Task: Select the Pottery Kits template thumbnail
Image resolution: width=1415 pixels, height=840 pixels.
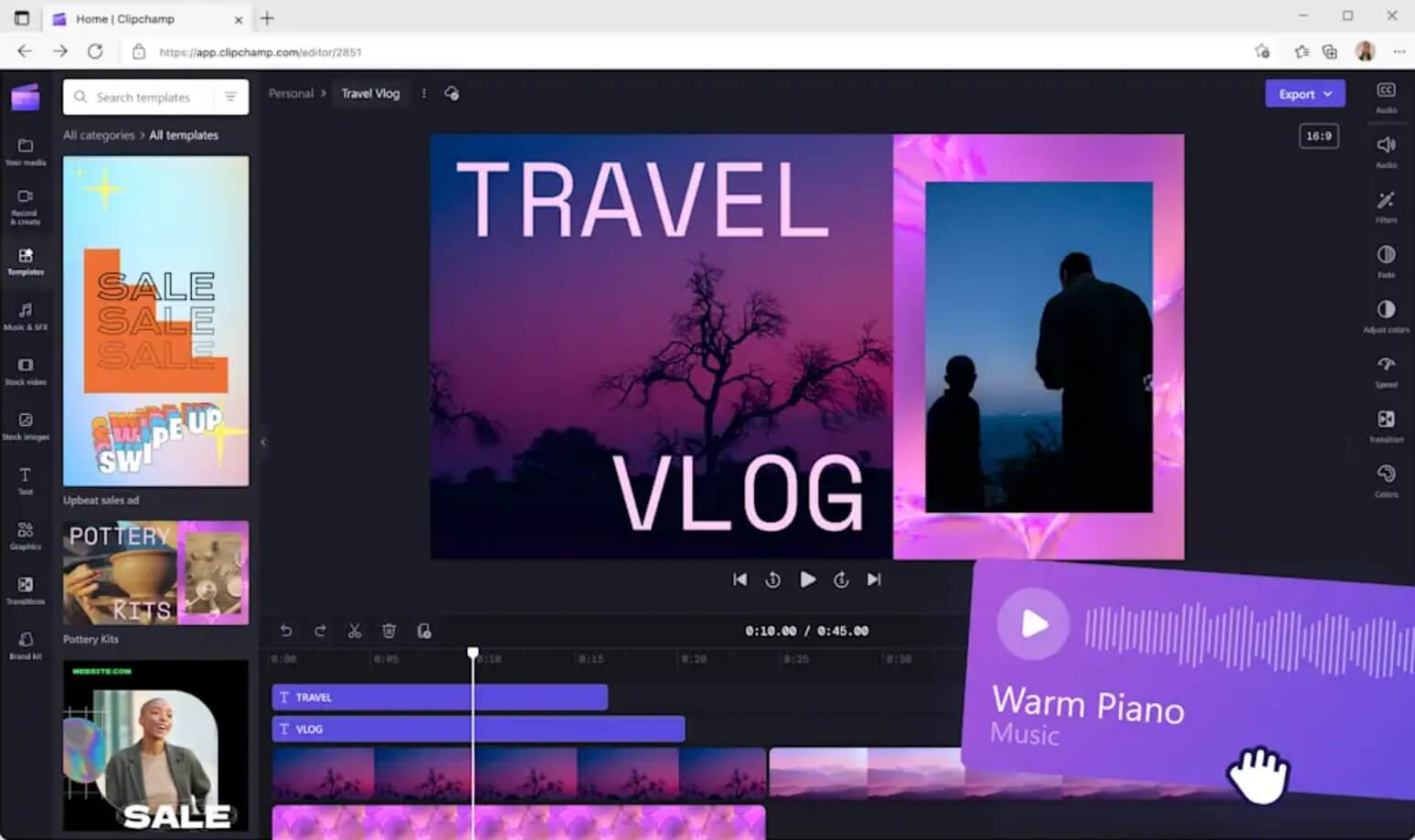Action: click(x=155, y=572)
